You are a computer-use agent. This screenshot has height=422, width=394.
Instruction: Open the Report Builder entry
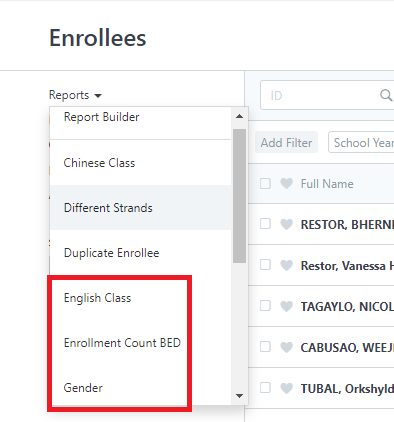(140, 117)
